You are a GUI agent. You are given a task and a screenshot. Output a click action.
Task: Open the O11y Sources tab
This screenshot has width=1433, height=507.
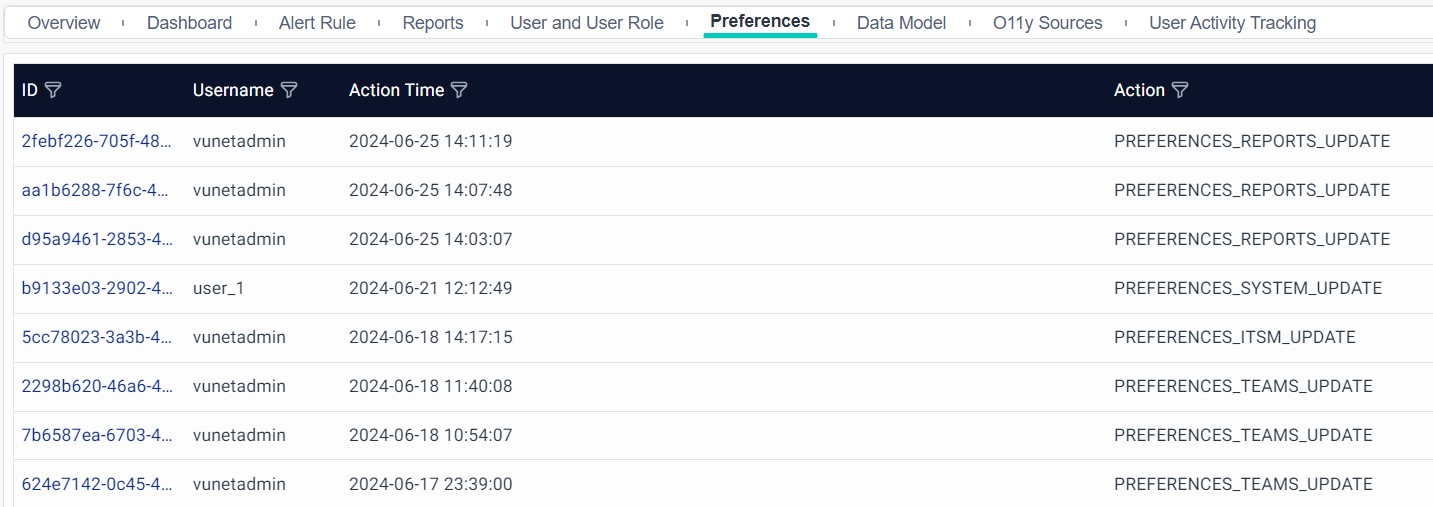tap(1047, 23)
